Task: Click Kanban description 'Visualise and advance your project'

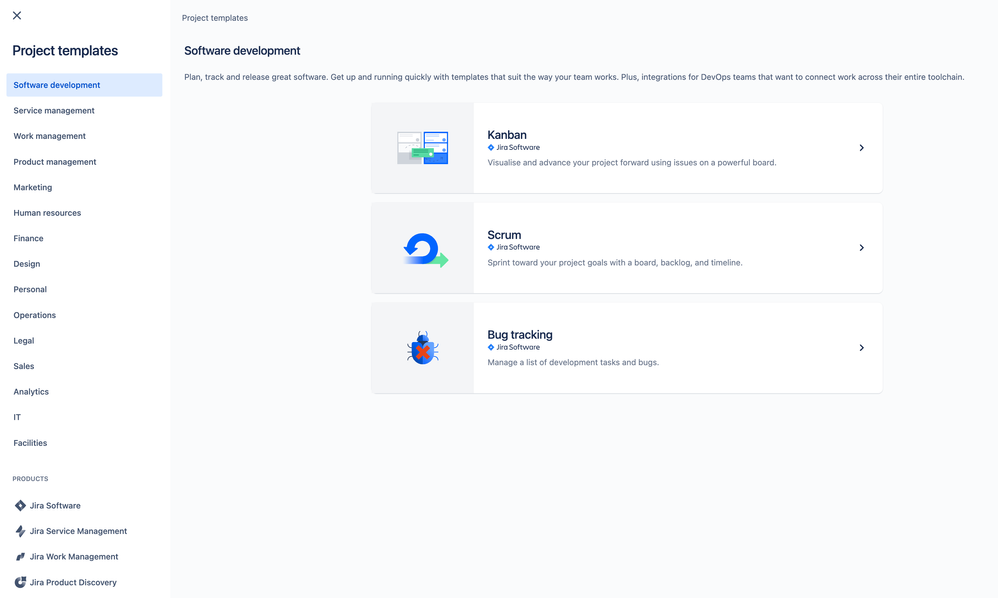Action: pyautogui.click(x=632, y=163)
